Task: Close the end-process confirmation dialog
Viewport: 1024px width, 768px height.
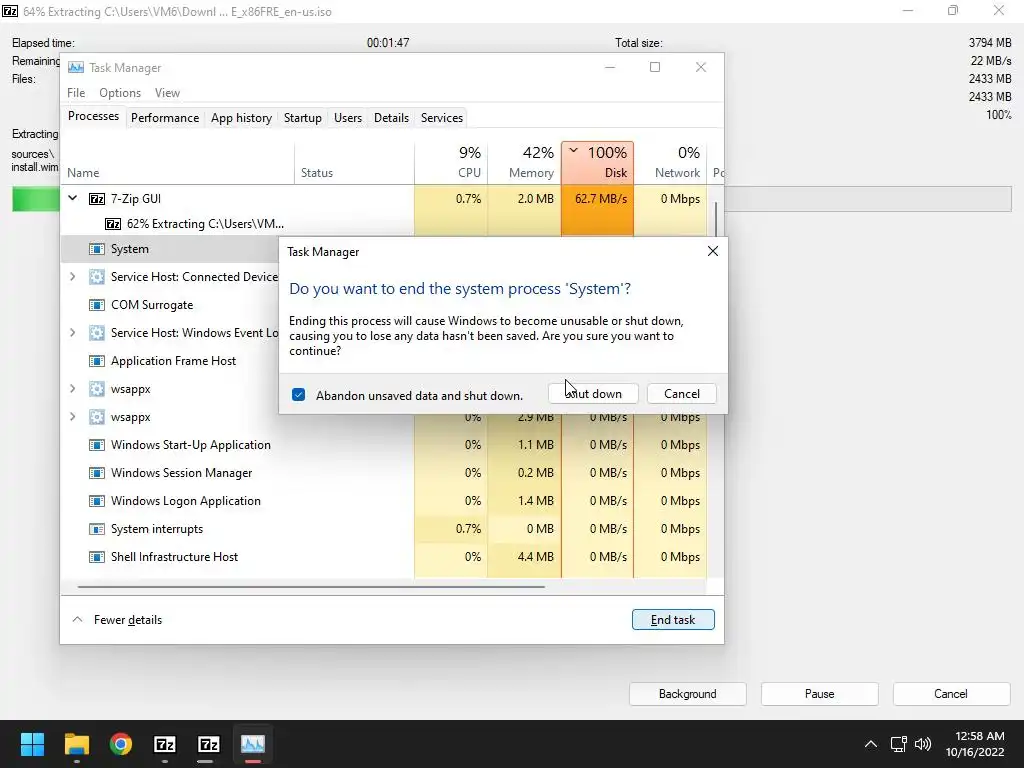Action: [712, 251]
